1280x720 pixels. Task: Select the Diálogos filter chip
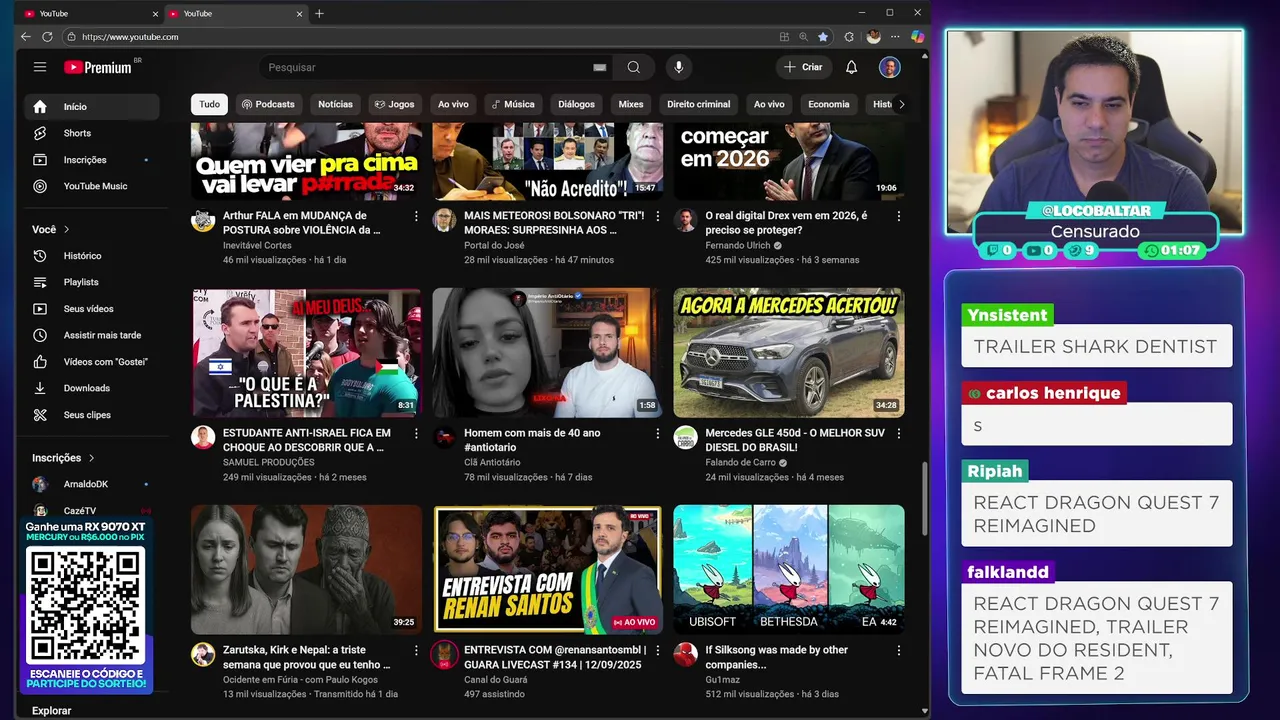tap(576, 104)
